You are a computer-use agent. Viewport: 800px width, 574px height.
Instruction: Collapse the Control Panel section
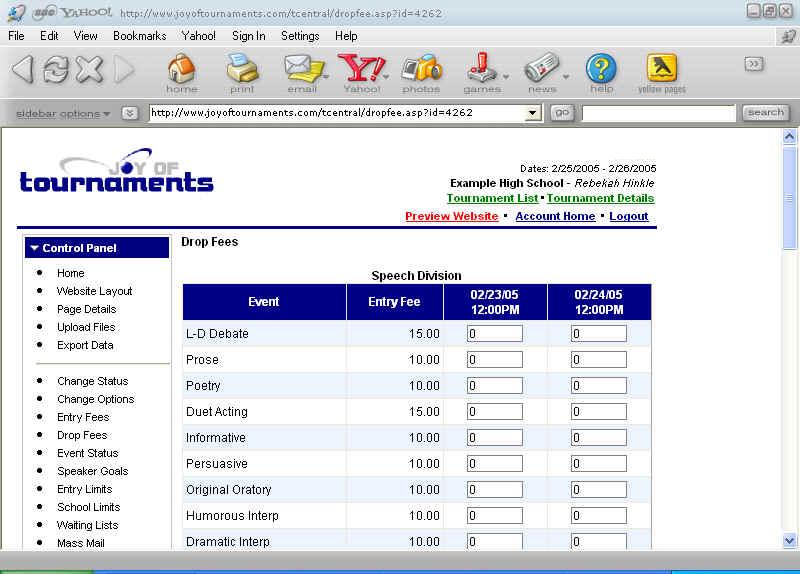(x=35, y=248)
